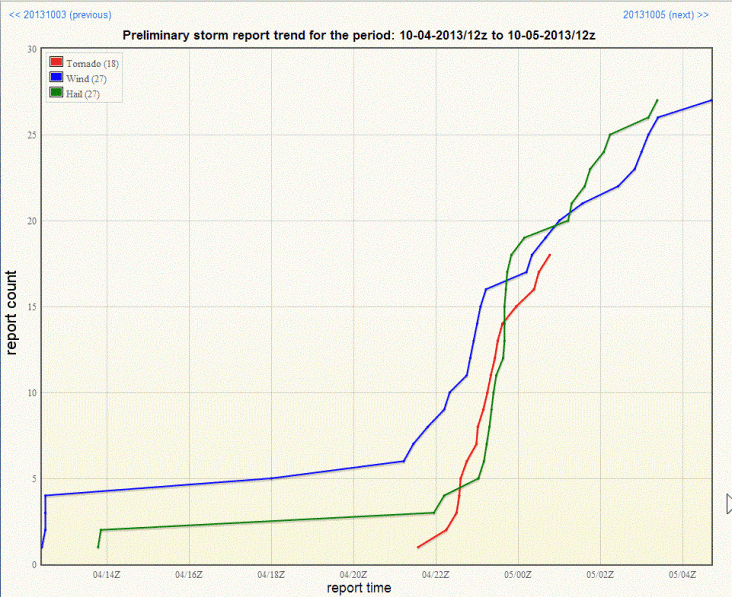Viewport: 732px width, 597px height.
Task: Click the chart title text
Action: click(x=359, y=35)
